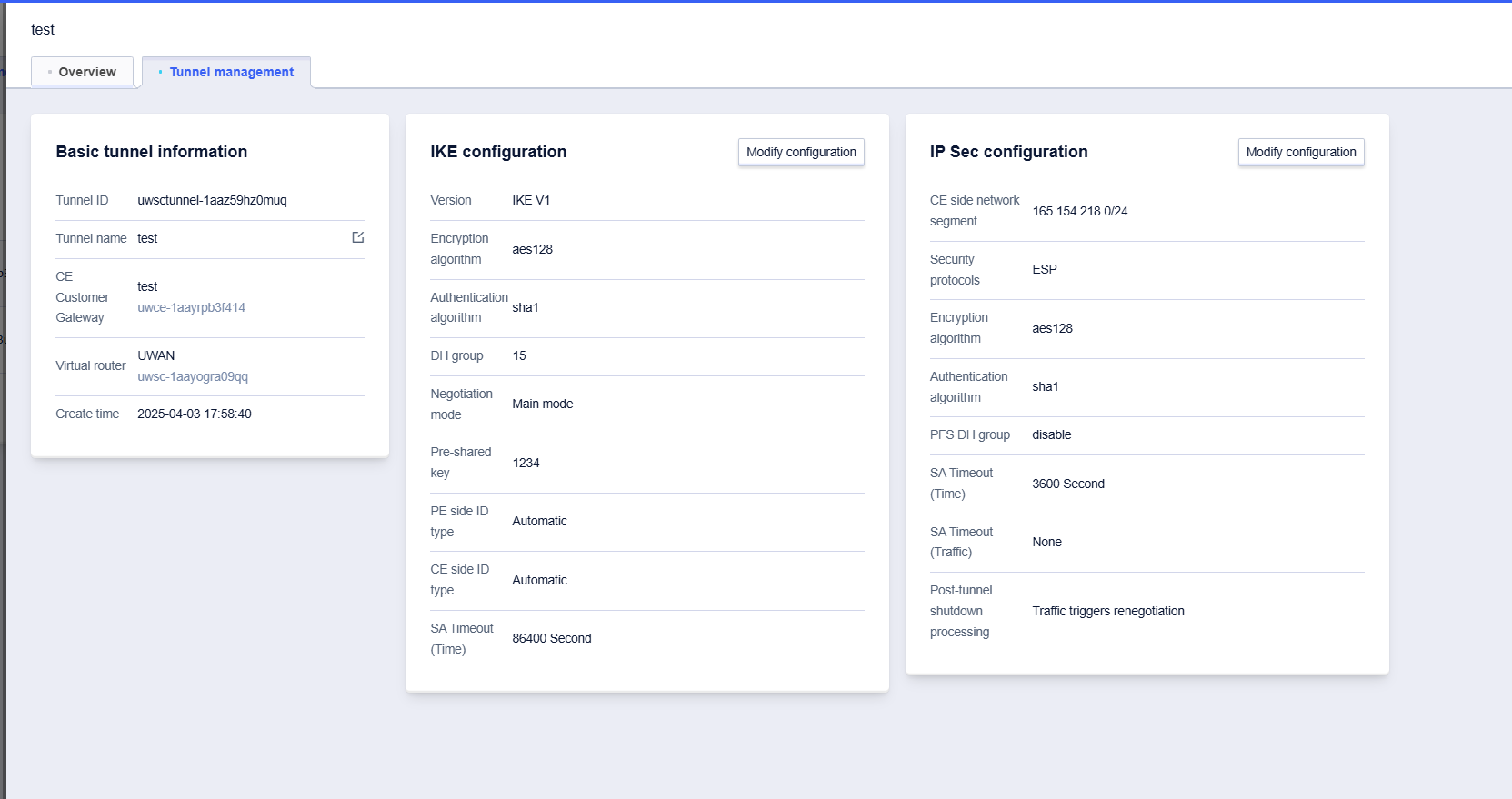Viewport: 1512px width, 799px height.
Task: Click Modify configuration in the IP Sec configuration card
Action: (1300, 152)
